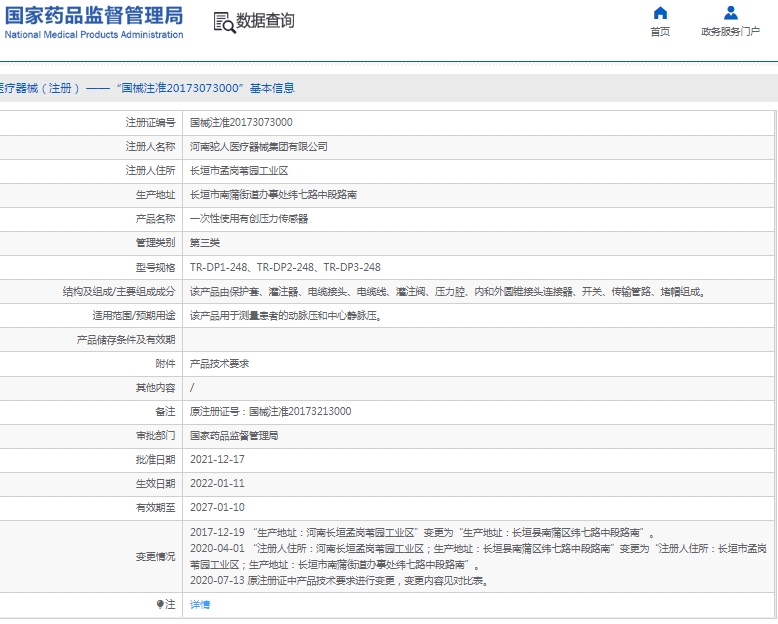Click the 2020-04-01 change record line

(478, 557)
